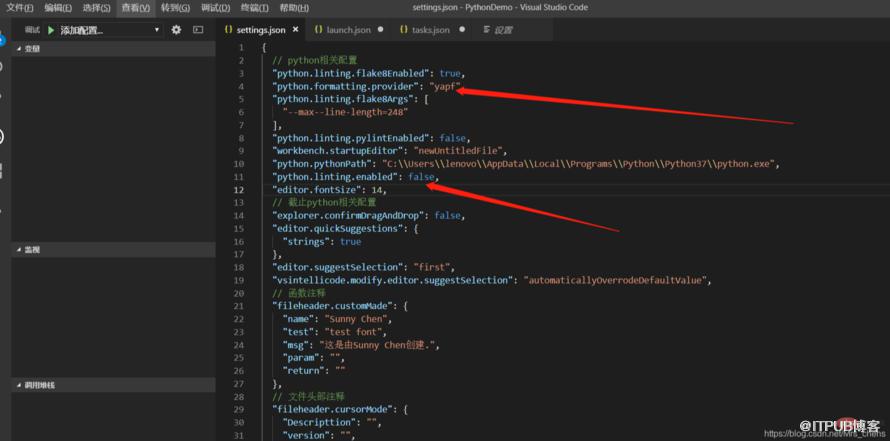
Task: Close the settings.json tab
Action: (x=295, y=30)
